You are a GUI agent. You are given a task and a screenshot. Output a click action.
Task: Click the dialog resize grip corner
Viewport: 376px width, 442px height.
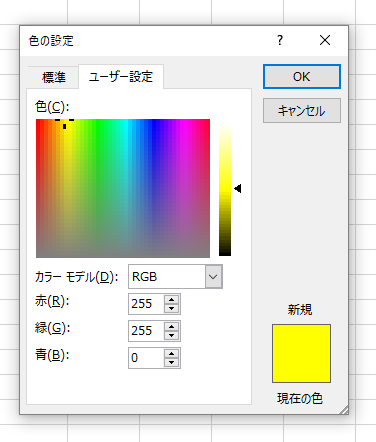(344, 410)
